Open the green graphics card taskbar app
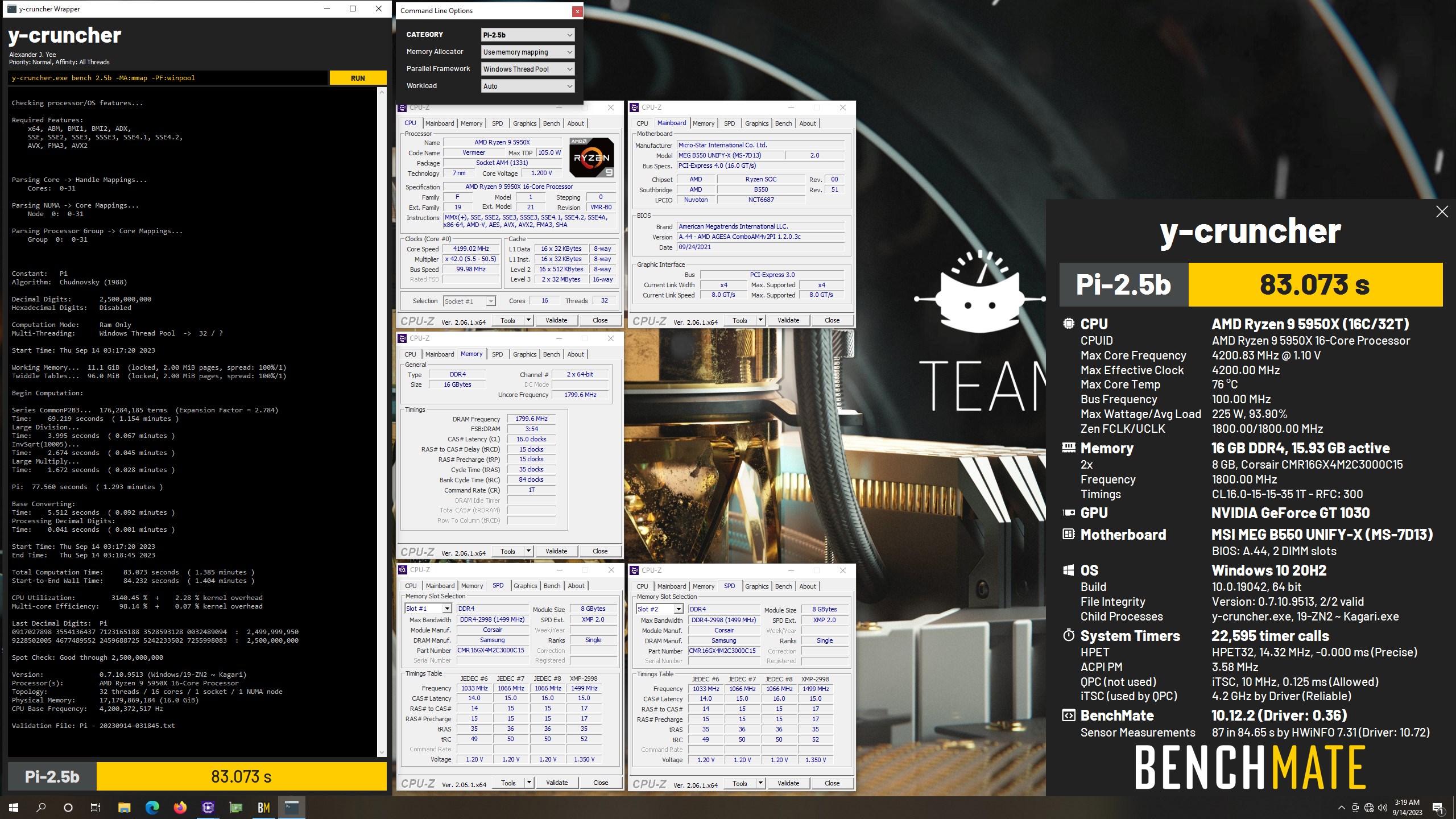This screenshot has height=819, width=1456. [x=235, y=807]
